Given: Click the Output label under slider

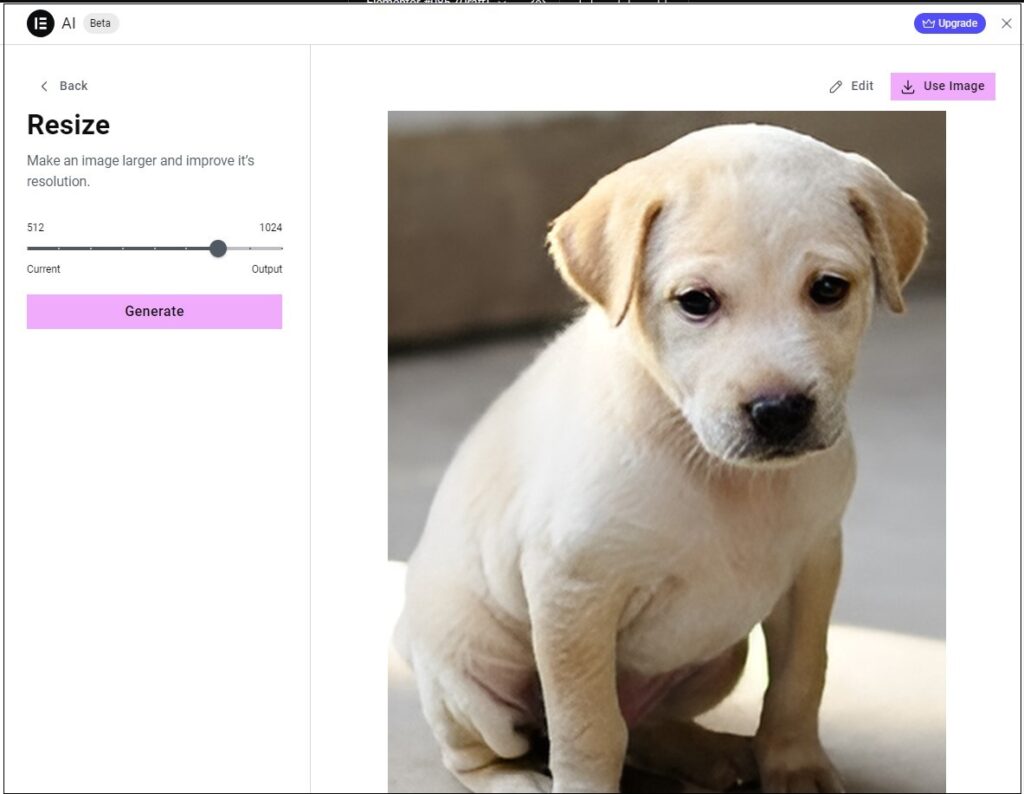Looking at the screenshot, I should pyautogui.click(x=266, y=269).
